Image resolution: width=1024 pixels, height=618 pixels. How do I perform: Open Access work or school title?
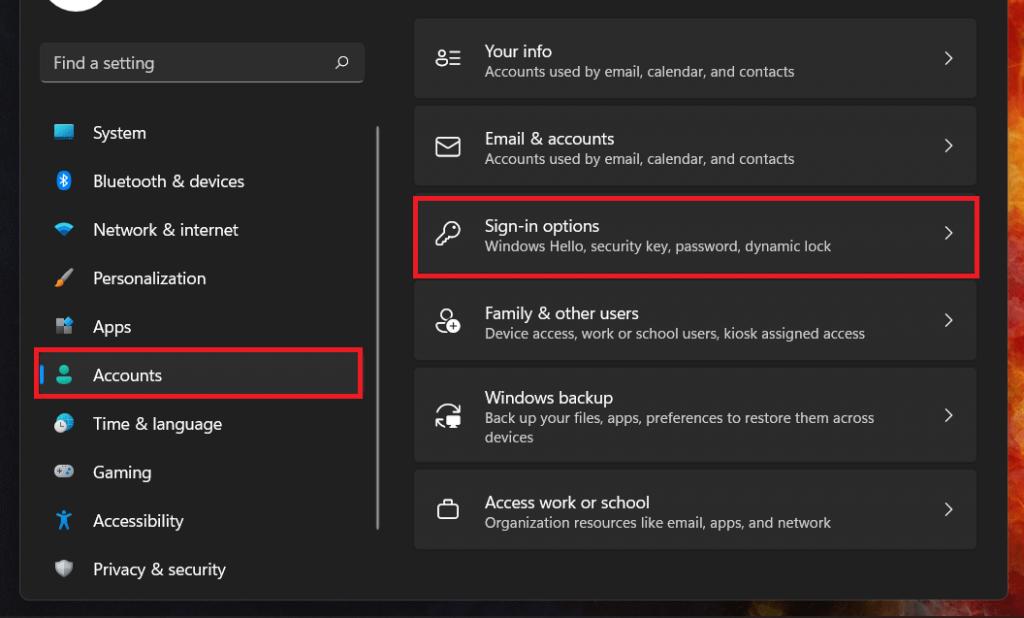click(567, 502)
